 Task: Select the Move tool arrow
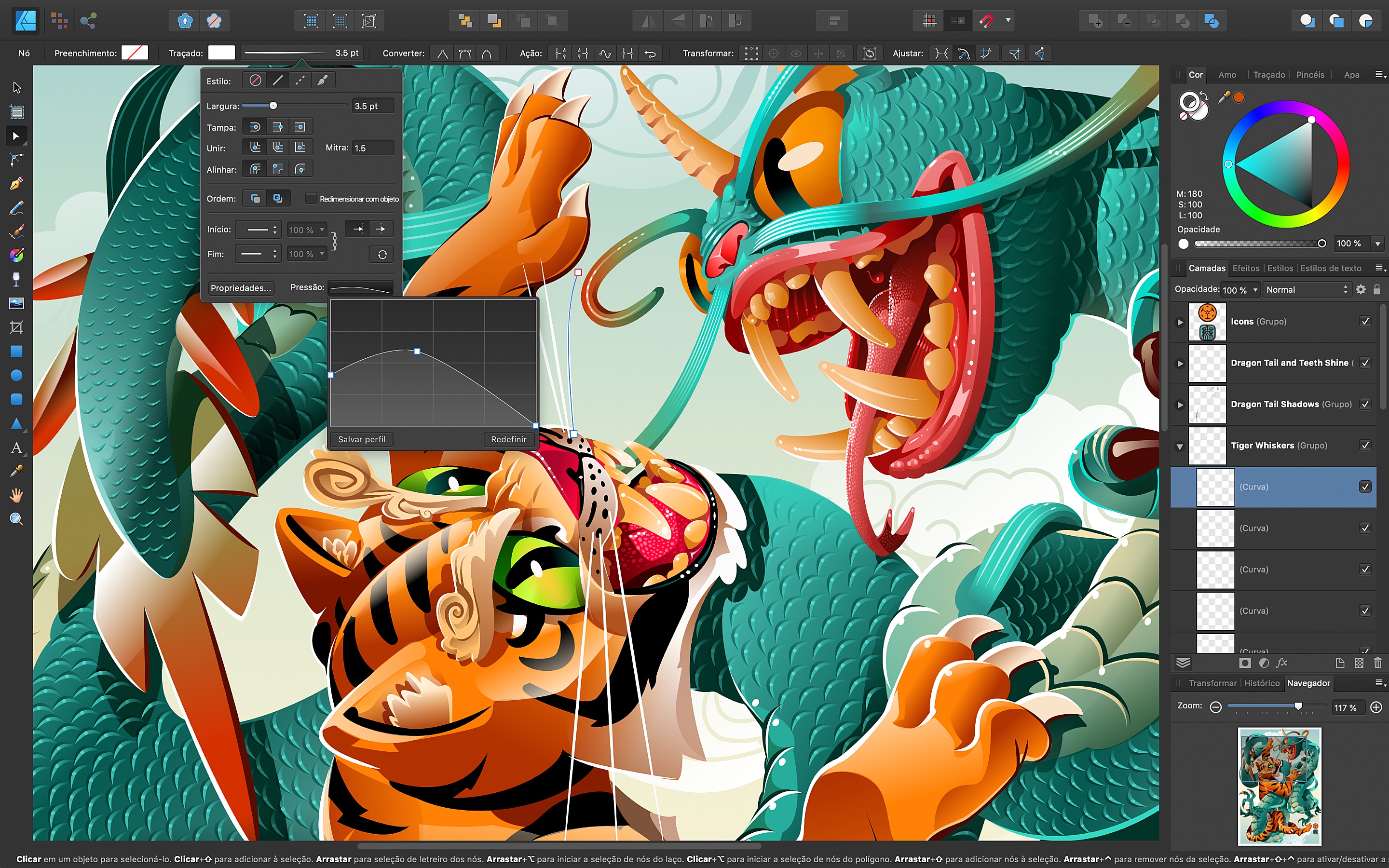[x=17, y=88]
